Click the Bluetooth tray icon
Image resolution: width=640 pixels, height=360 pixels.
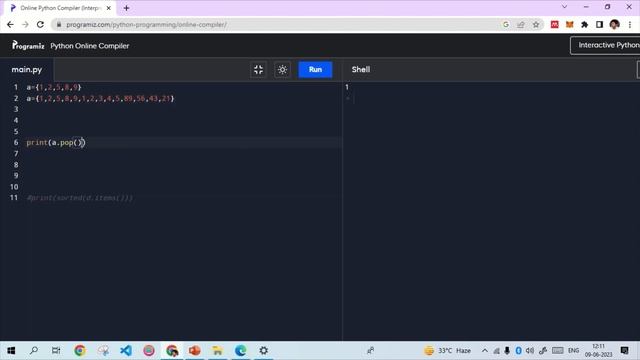click(518, 351)
